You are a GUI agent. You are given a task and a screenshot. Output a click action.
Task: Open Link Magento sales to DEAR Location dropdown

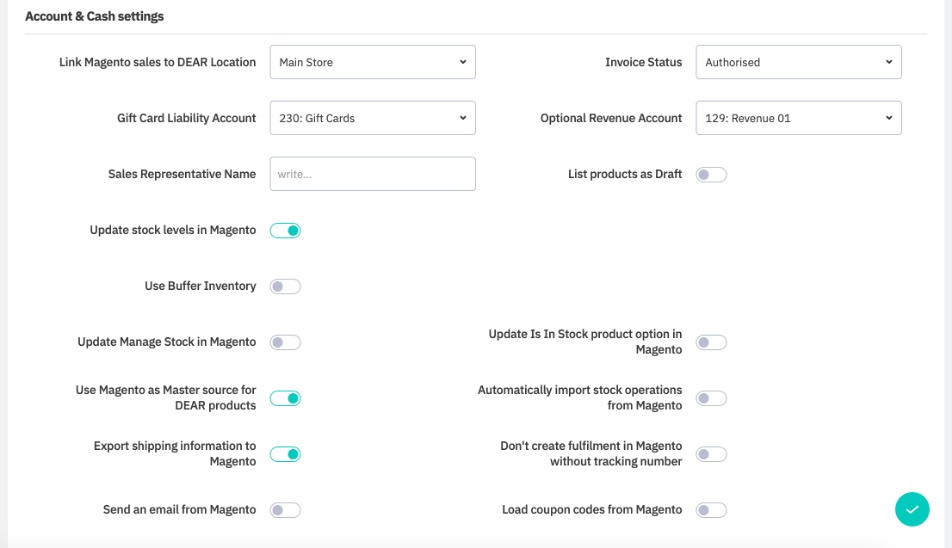372,62
